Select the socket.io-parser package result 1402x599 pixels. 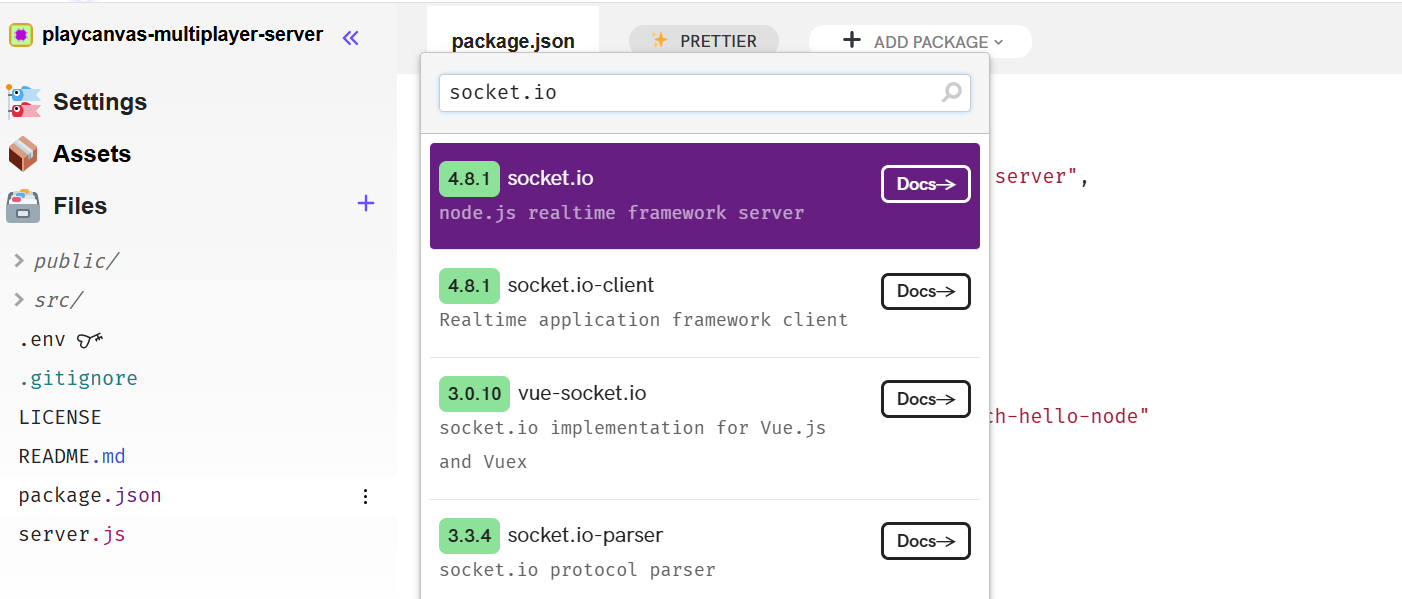coord(705,550)
